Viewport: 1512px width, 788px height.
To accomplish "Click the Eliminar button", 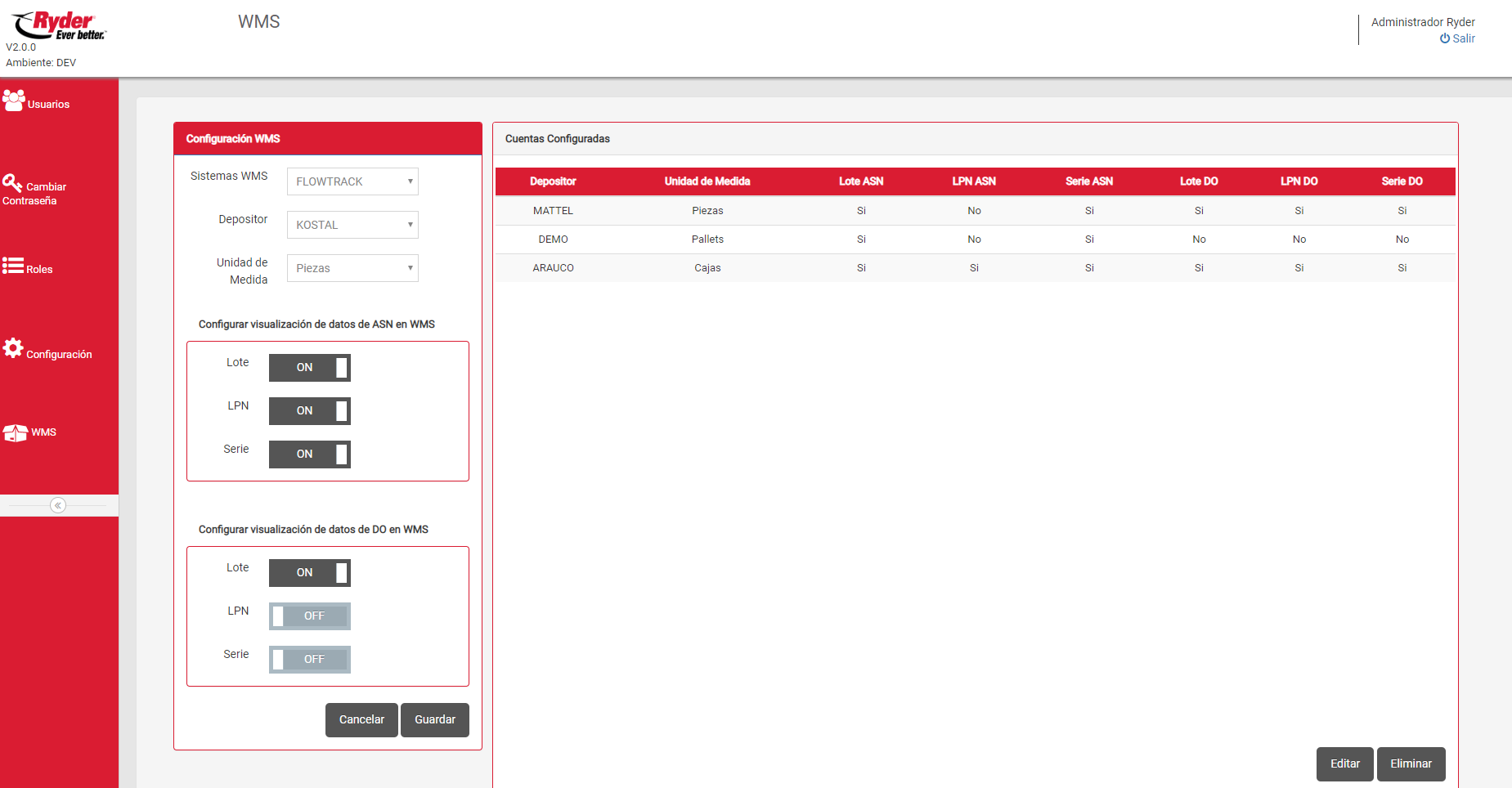I will pos(1411,763).
